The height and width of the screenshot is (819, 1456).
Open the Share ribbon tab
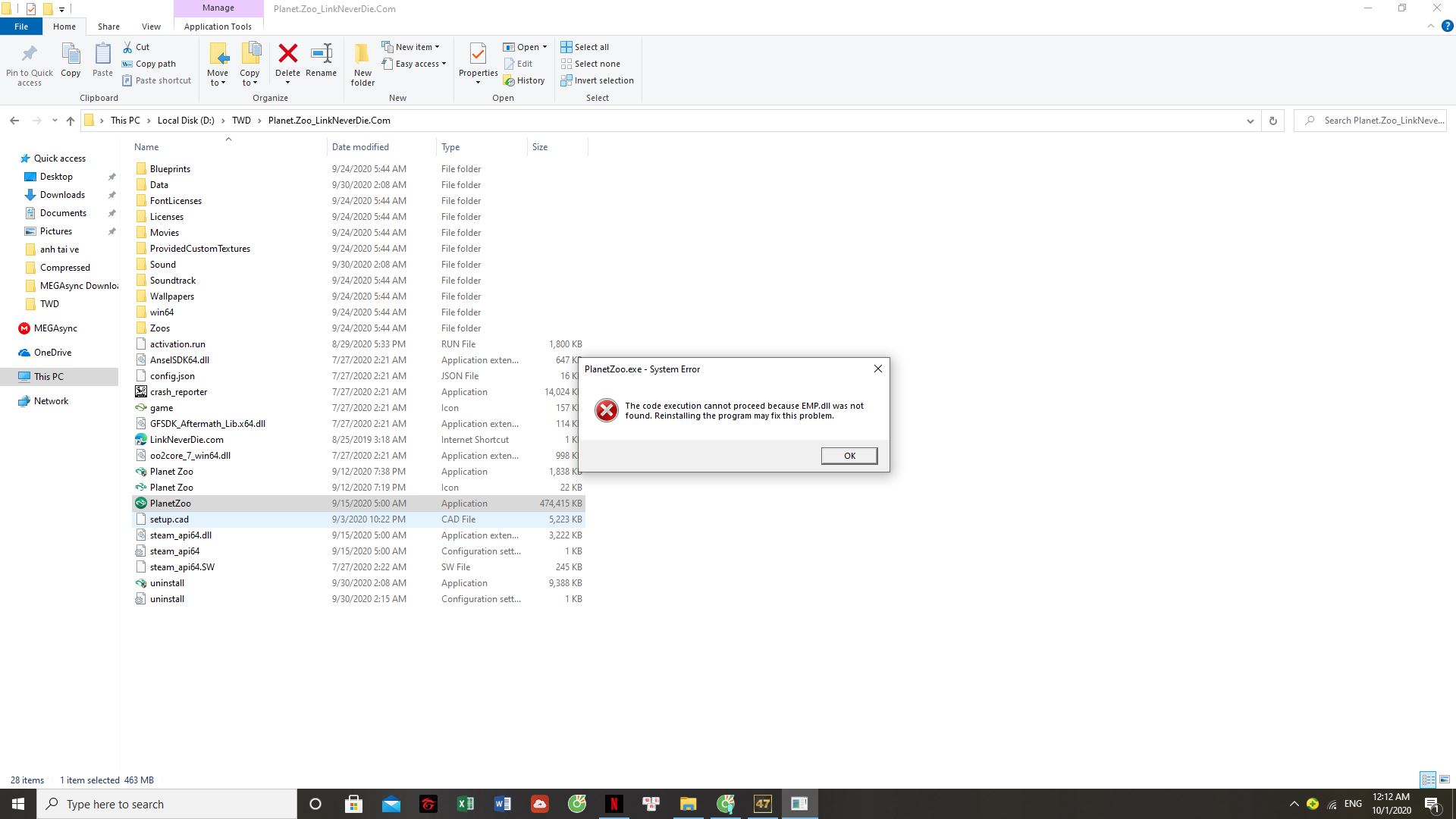click(108, 27)
